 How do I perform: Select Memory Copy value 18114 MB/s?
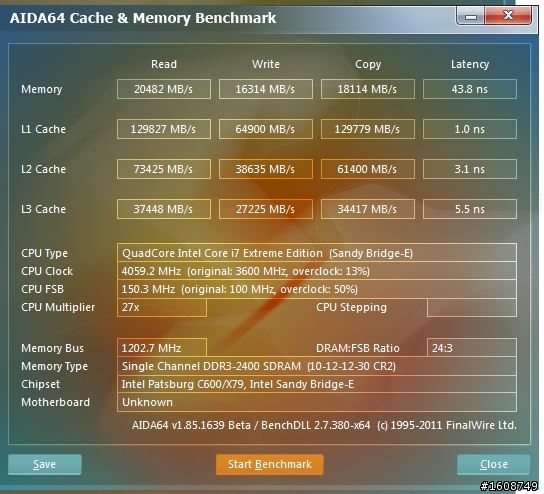[x=368, y=89]
